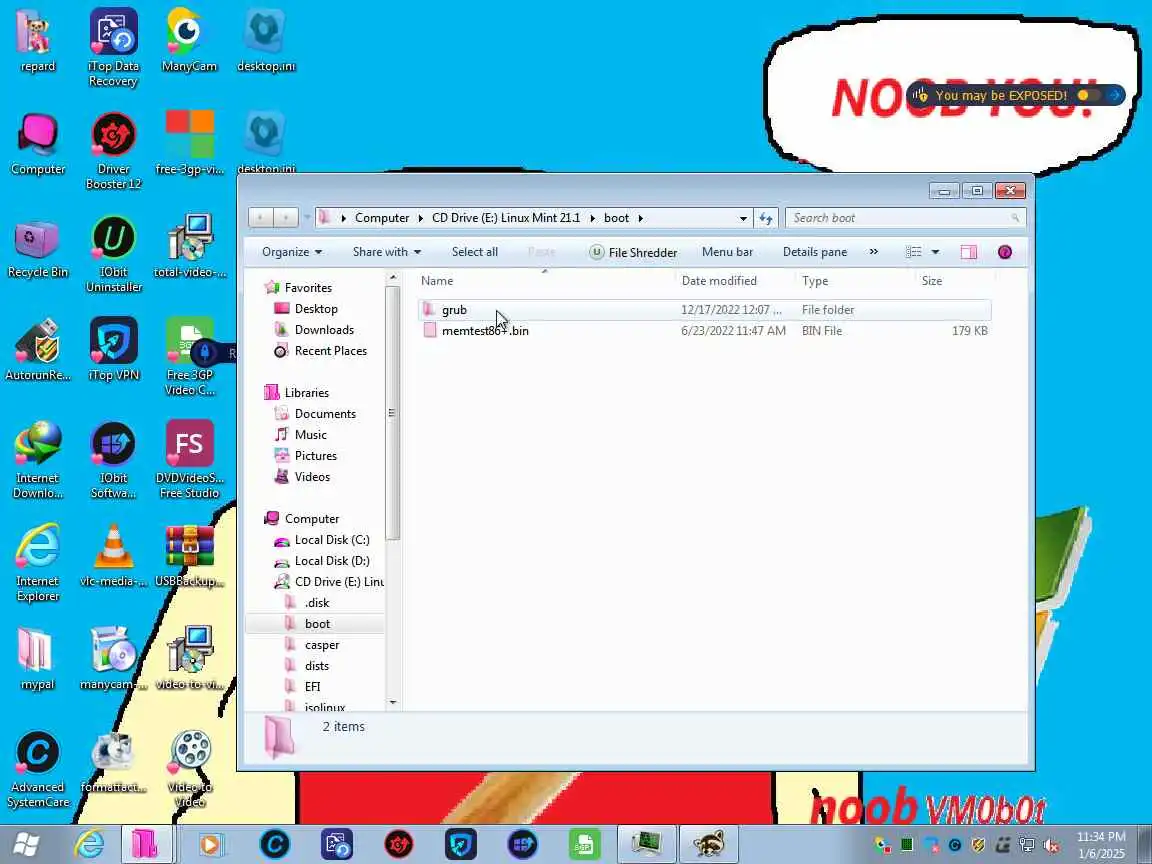Select the DVDVideoSoft Free Studio desktop icon
Viewport: 1152px width, 864px height.
click(189, 459)
